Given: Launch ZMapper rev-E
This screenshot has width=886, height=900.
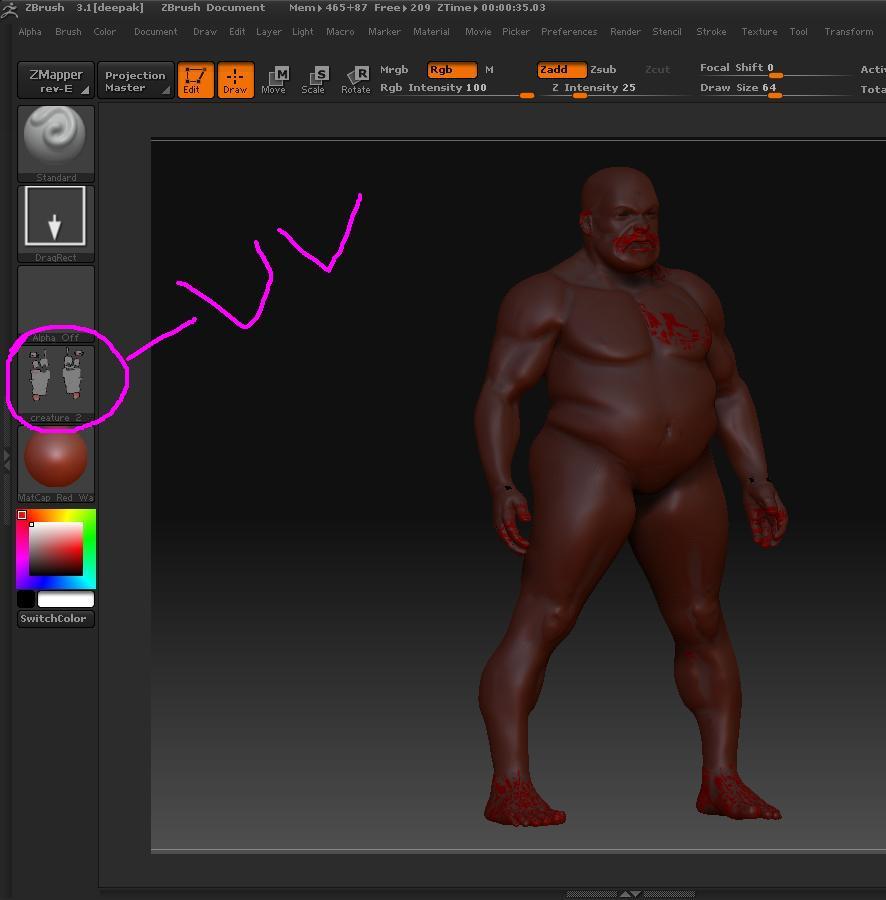Looking at the screenshot, I should click(x=56, y=80).
